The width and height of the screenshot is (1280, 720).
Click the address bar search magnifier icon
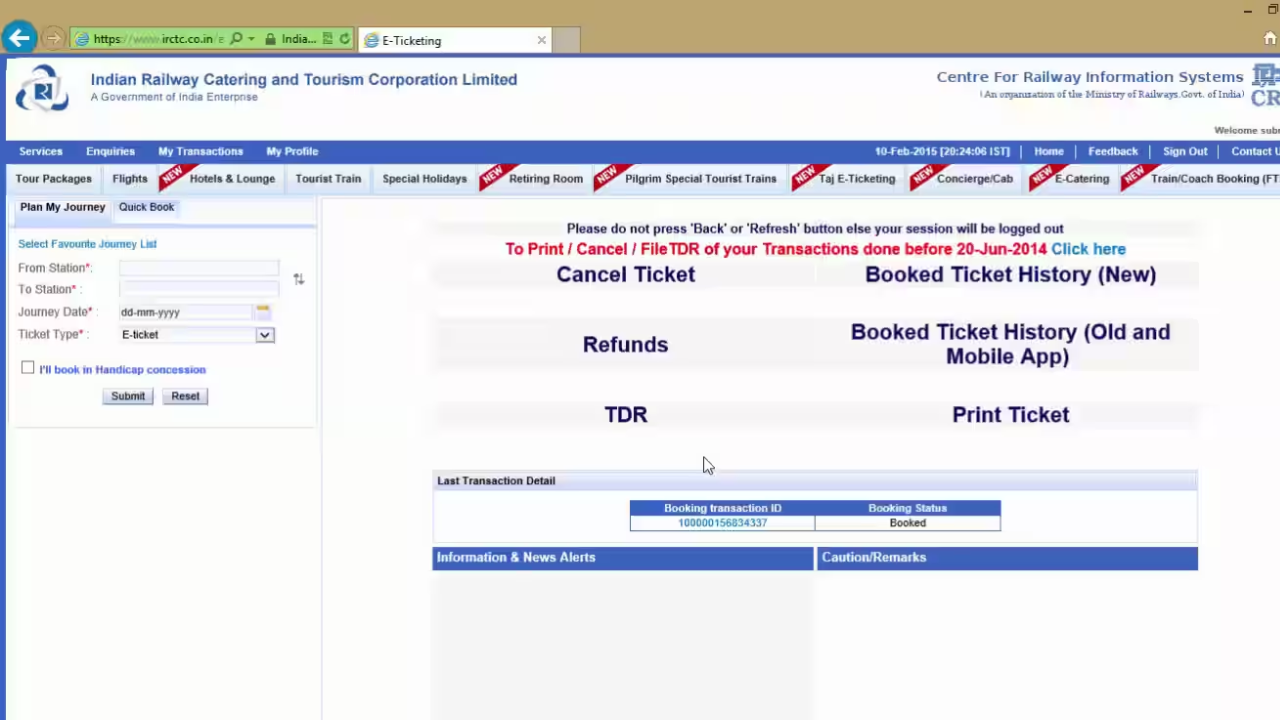tap(236, 39)
